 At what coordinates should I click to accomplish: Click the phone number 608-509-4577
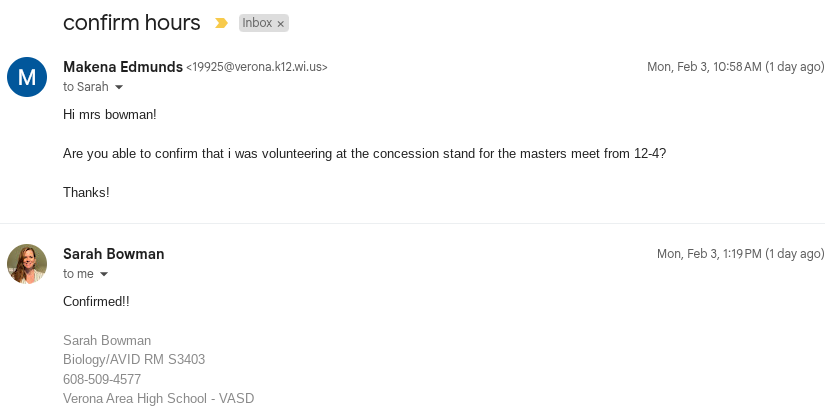102,379
